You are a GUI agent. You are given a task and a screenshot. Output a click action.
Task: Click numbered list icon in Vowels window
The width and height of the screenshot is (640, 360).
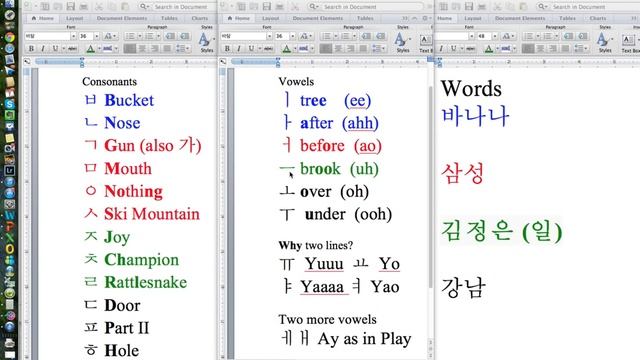pos(345,36)
